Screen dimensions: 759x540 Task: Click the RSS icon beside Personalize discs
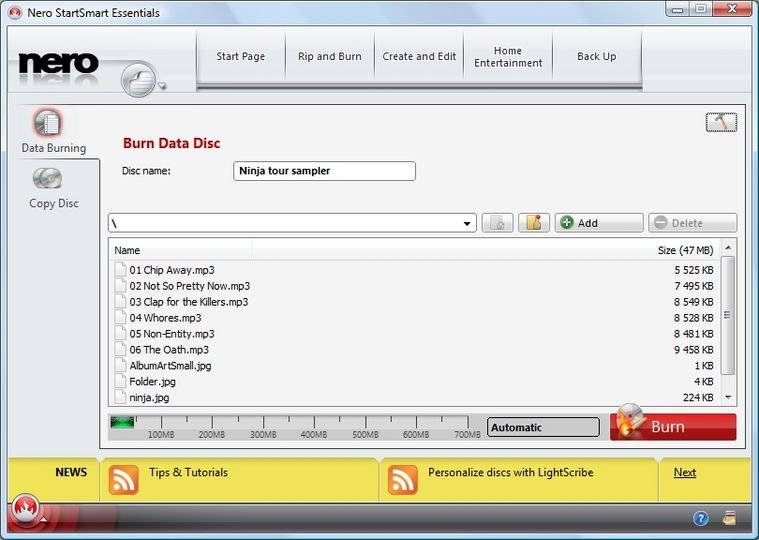(x=402, y=480)
